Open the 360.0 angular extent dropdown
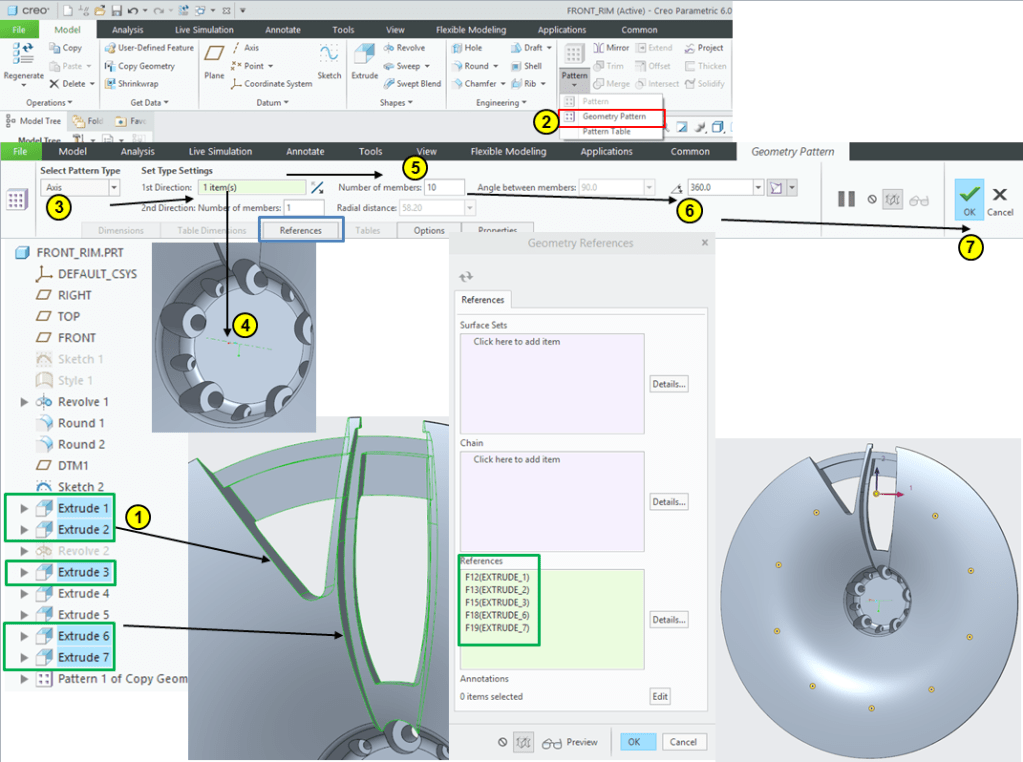The width and height of the screenshot is (1023, 762). [758, 188]
